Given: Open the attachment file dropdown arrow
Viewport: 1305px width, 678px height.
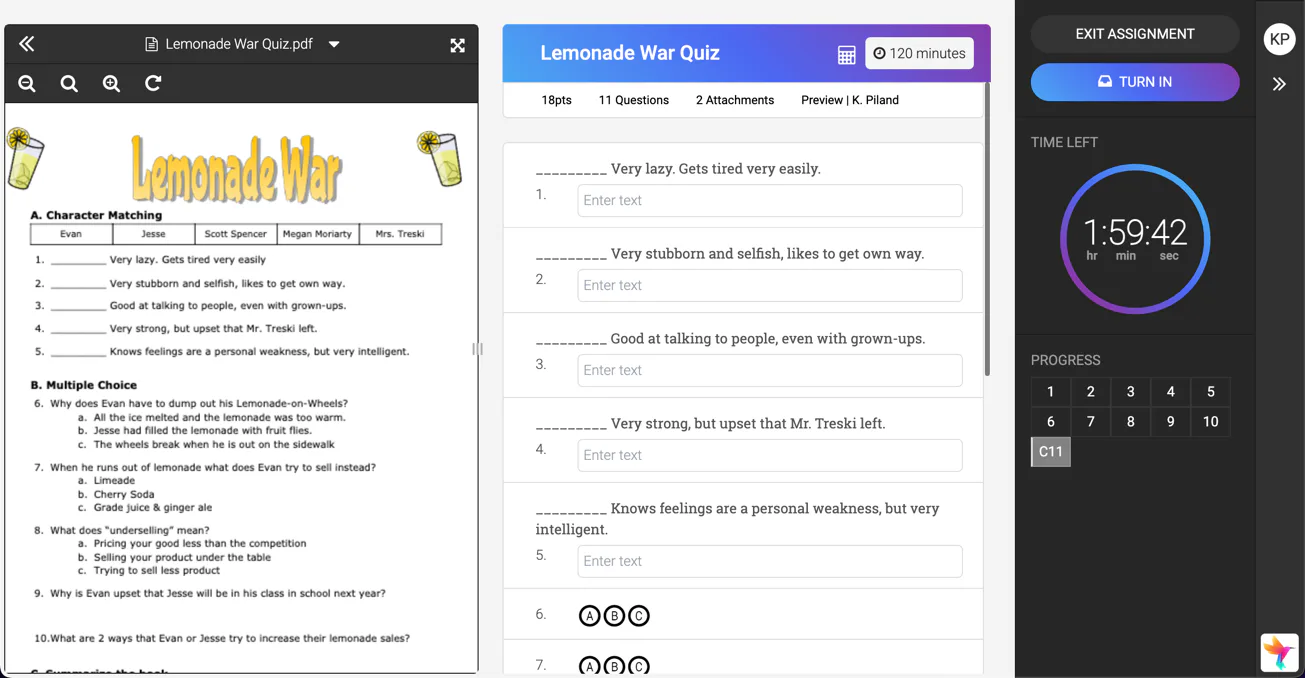Looking at the screenshot, I should [334, 45].
